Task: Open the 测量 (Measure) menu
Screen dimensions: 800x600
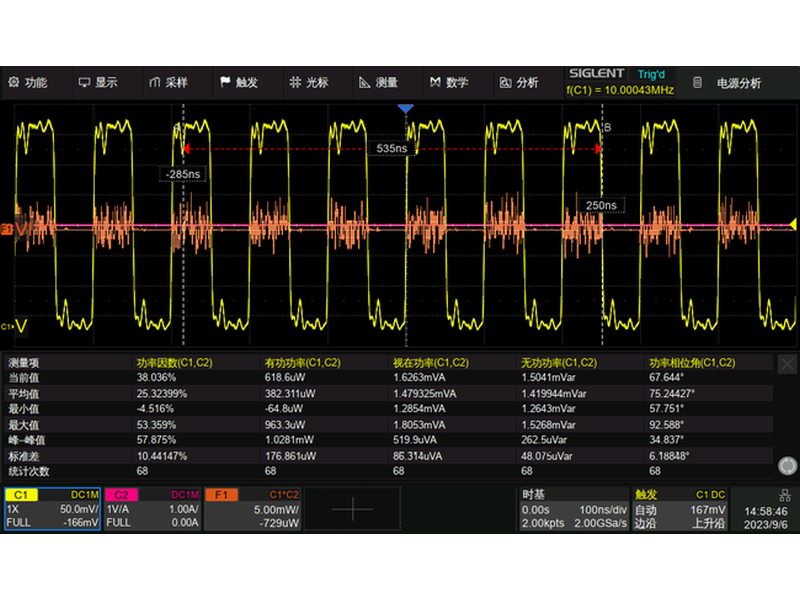Action: pyautogui.click(x=378, y=82)
